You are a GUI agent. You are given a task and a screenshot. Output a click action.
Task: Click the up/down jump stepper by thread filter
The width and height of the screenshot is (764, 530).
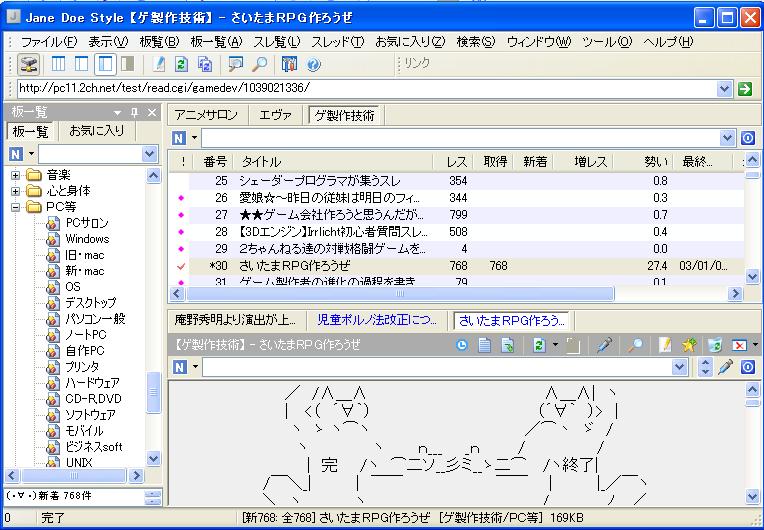pos(705,367)
